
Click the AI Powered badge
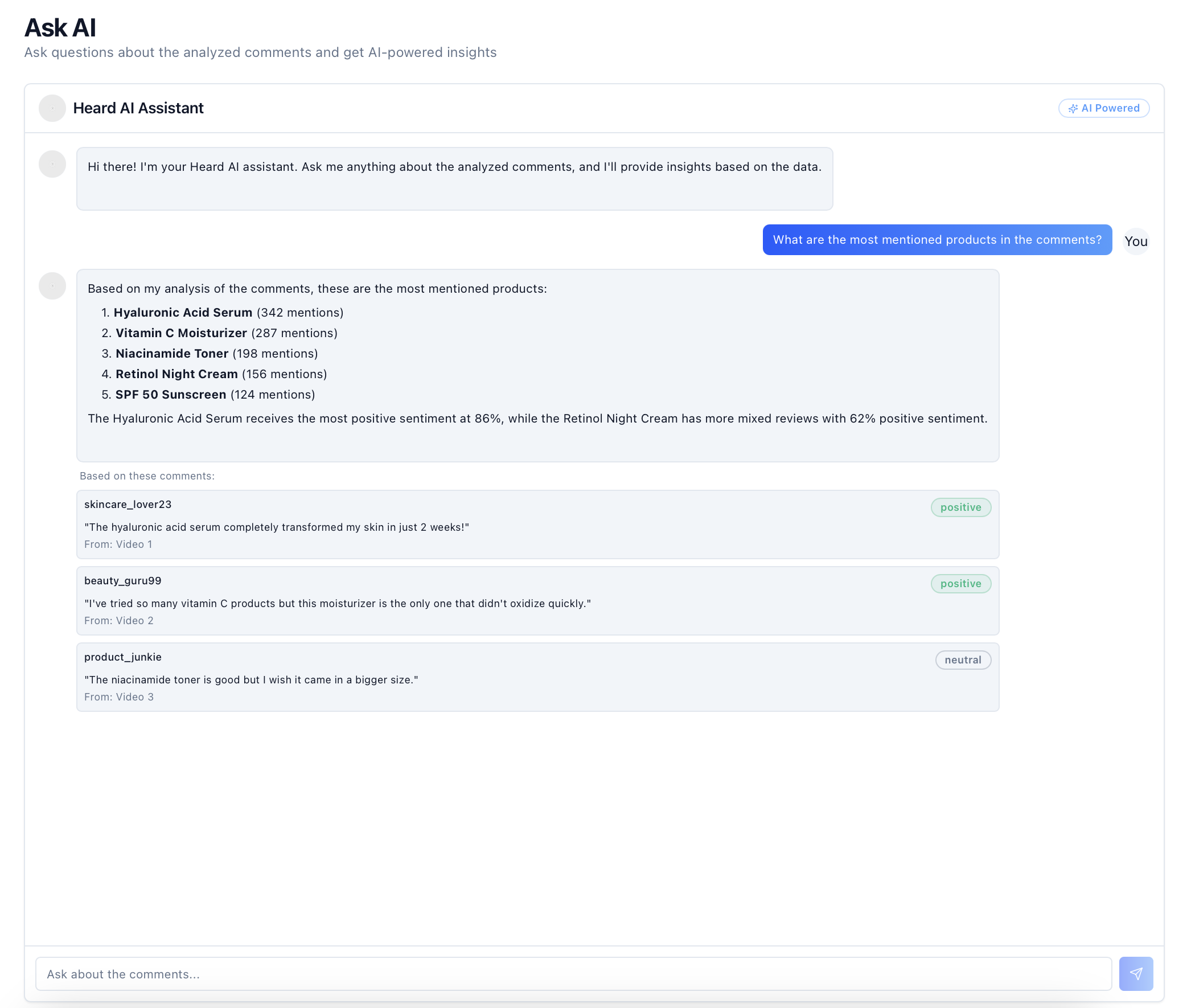(1103, 108)
